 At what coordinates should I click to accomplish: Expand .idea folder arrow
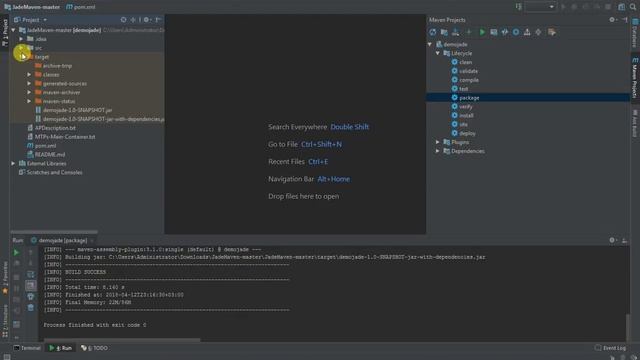tap(21, 39)
